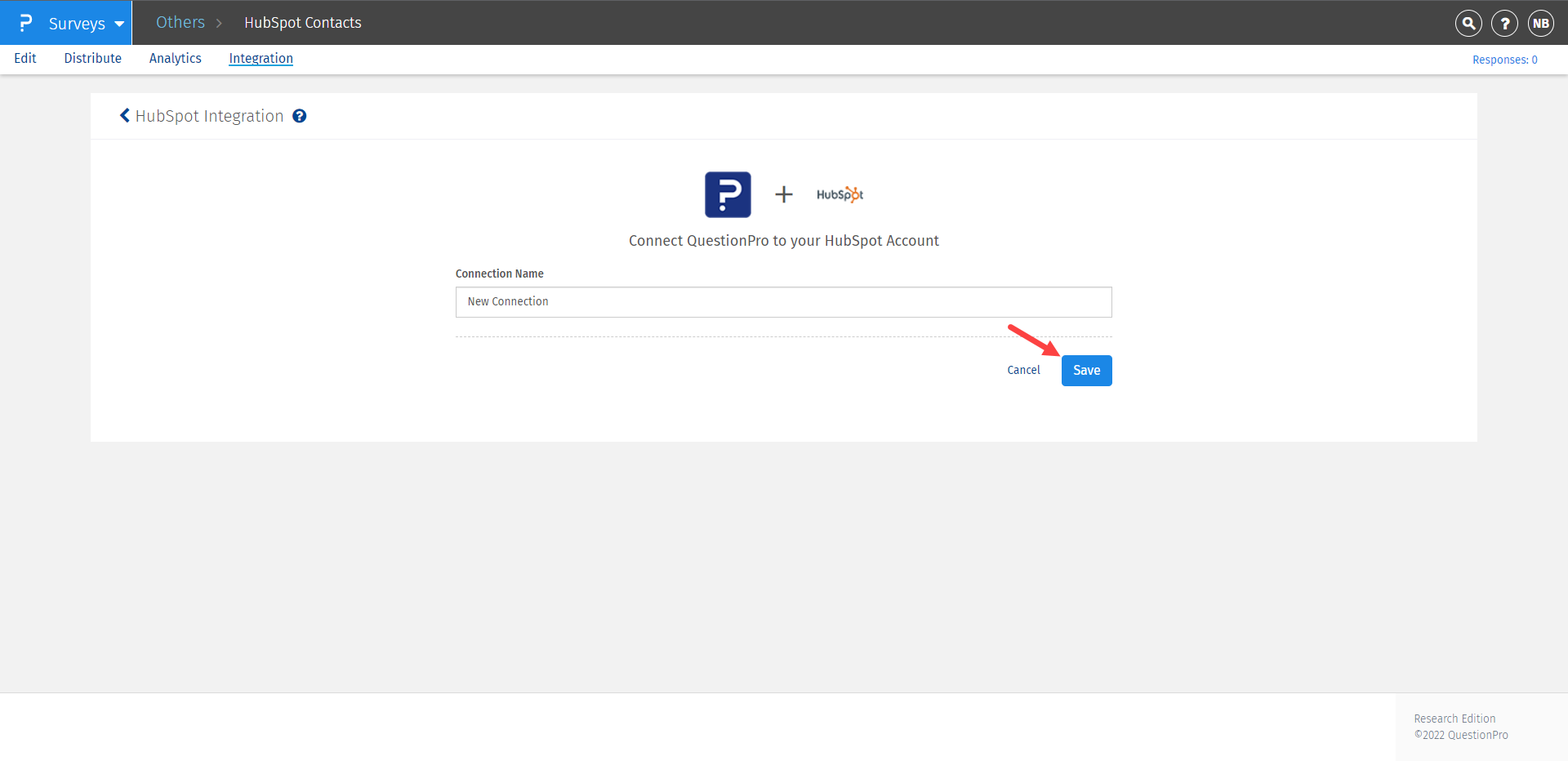Click the HubSpot logo
1568x761 pixels.
click(x=840, y=194)
